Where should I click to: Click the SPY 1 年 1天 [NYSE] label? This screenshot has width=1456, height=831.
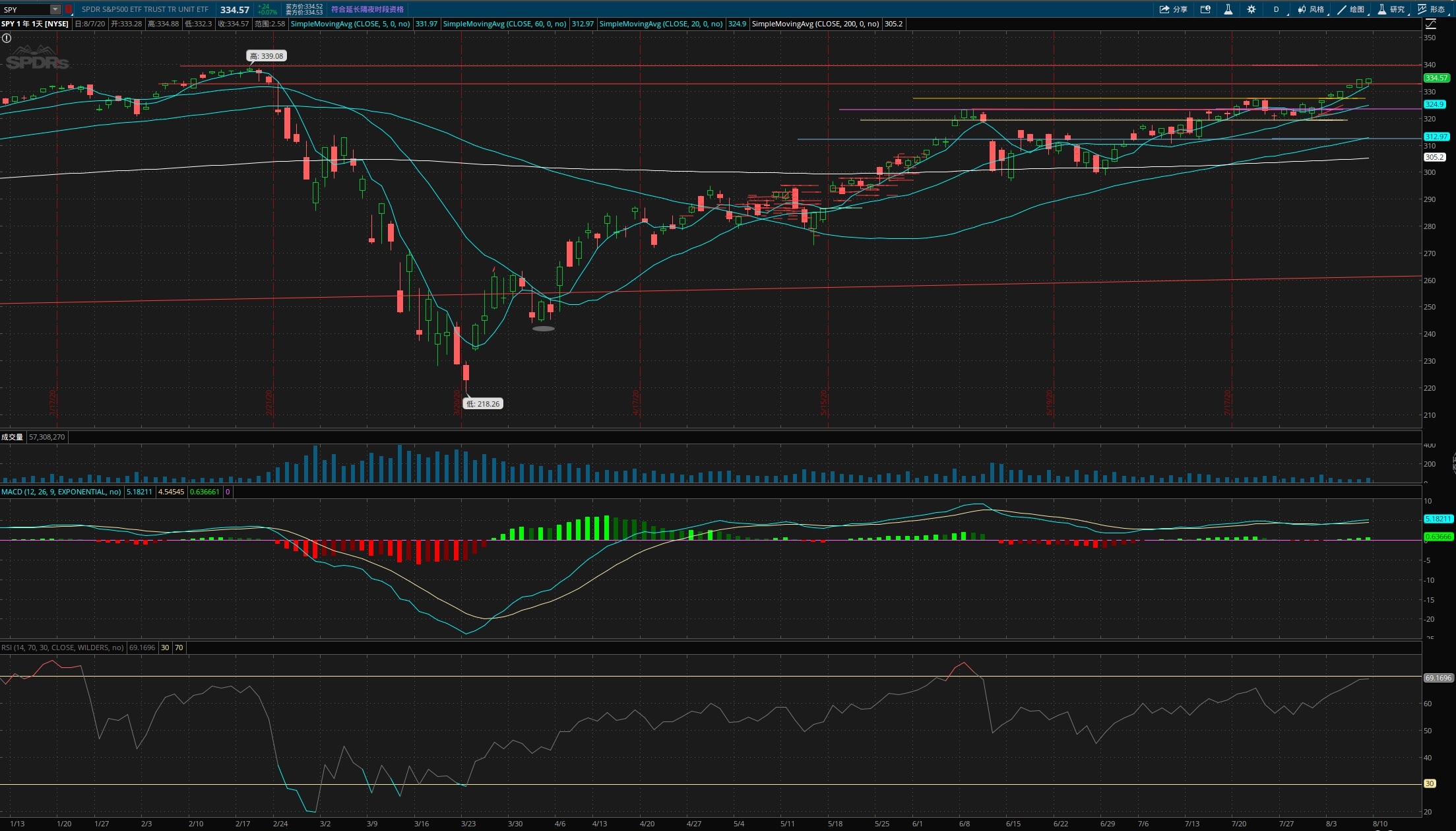click(35, 24)
